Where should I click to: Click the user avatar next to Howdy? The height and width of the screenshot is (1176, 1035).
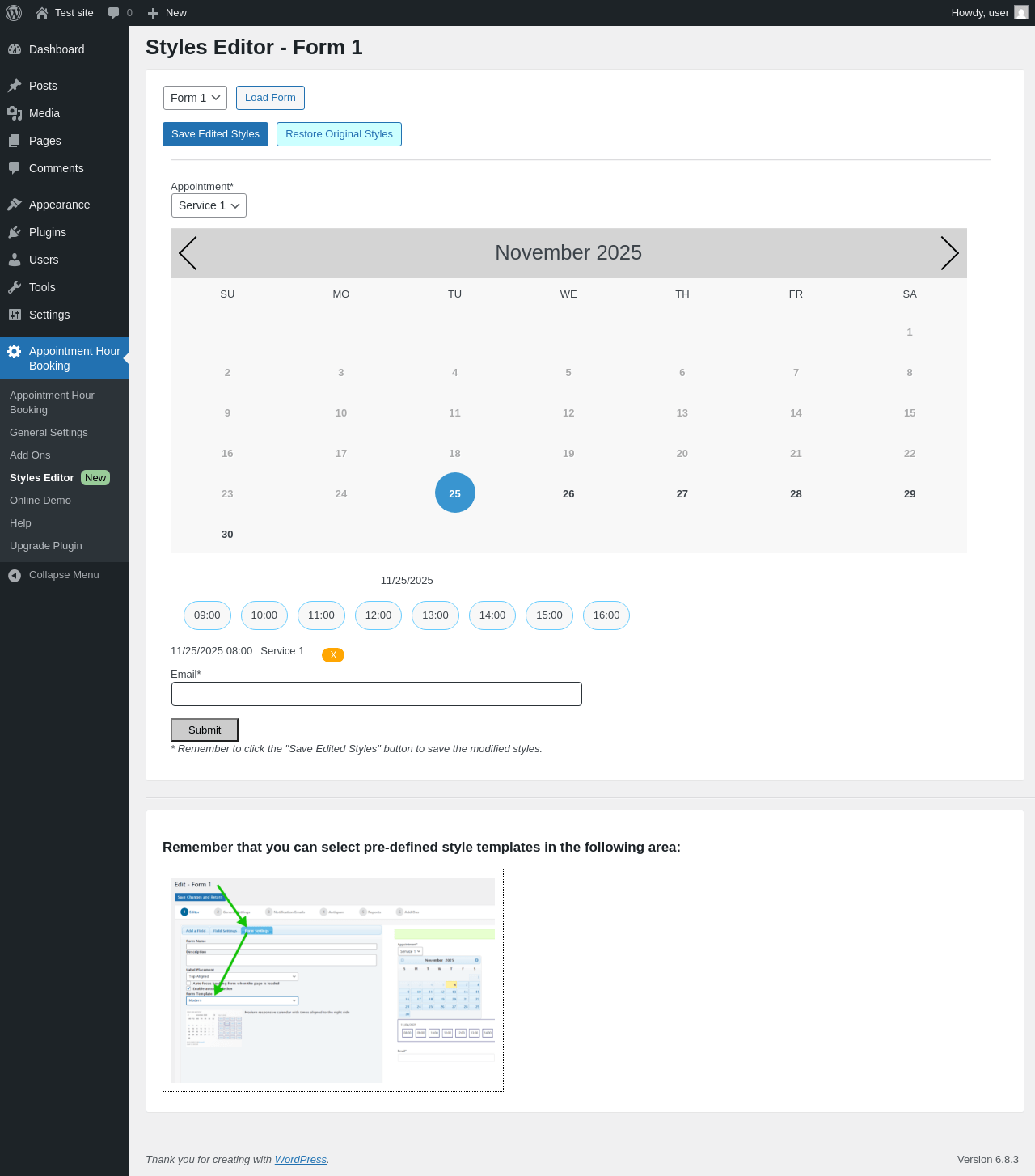coord(1021,13)
